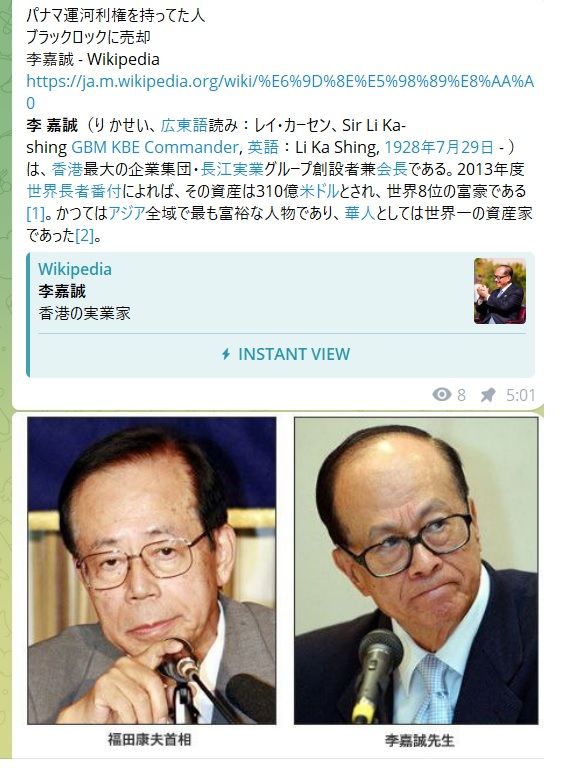Click the views eye icon
This screenshot has width=570, height=768.
point(442,394)
